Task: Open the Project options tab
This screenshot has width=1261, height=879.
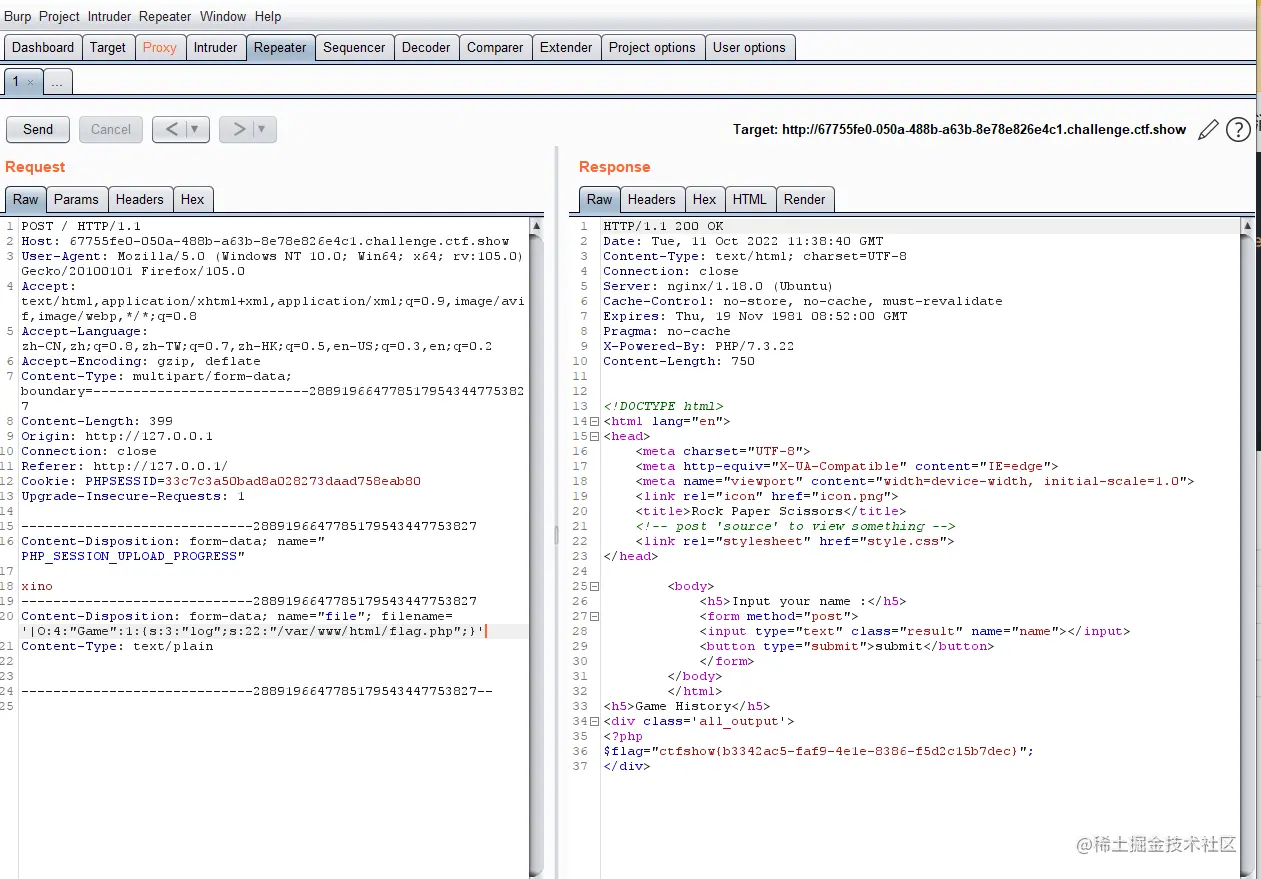Action: click(652, 48)
